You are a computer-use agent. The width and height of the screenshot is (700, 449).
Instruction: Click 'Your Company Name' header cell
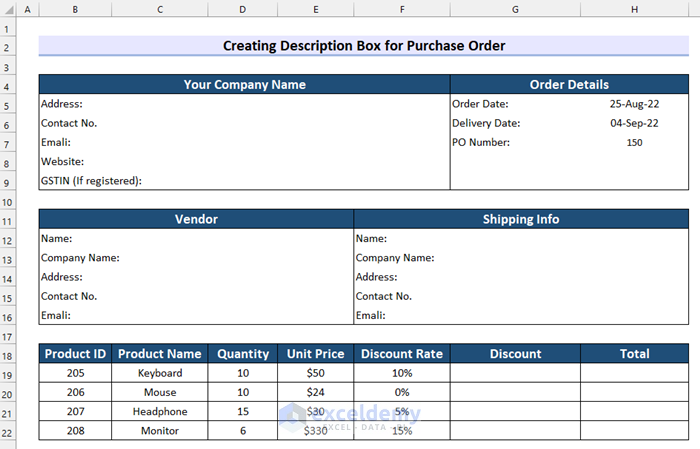245,84
